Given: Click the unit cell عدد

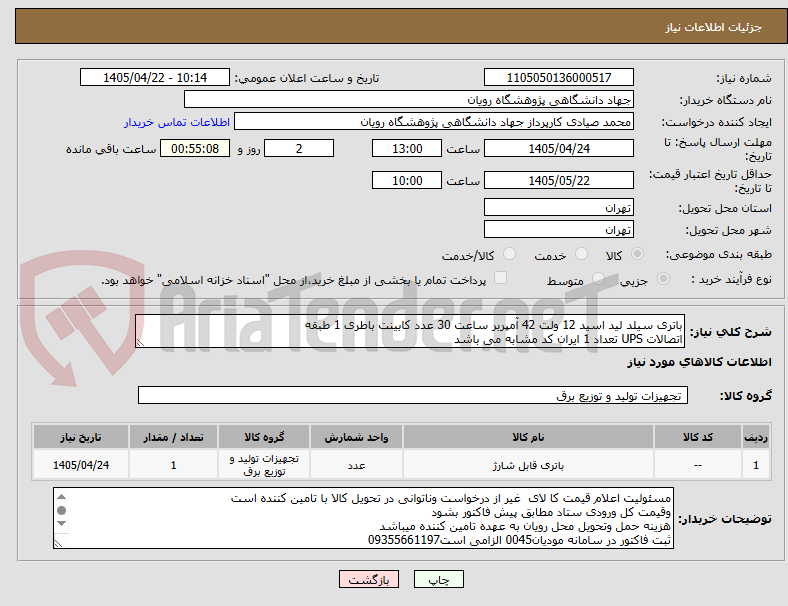Looking at the screenshot, I should 356,465.
